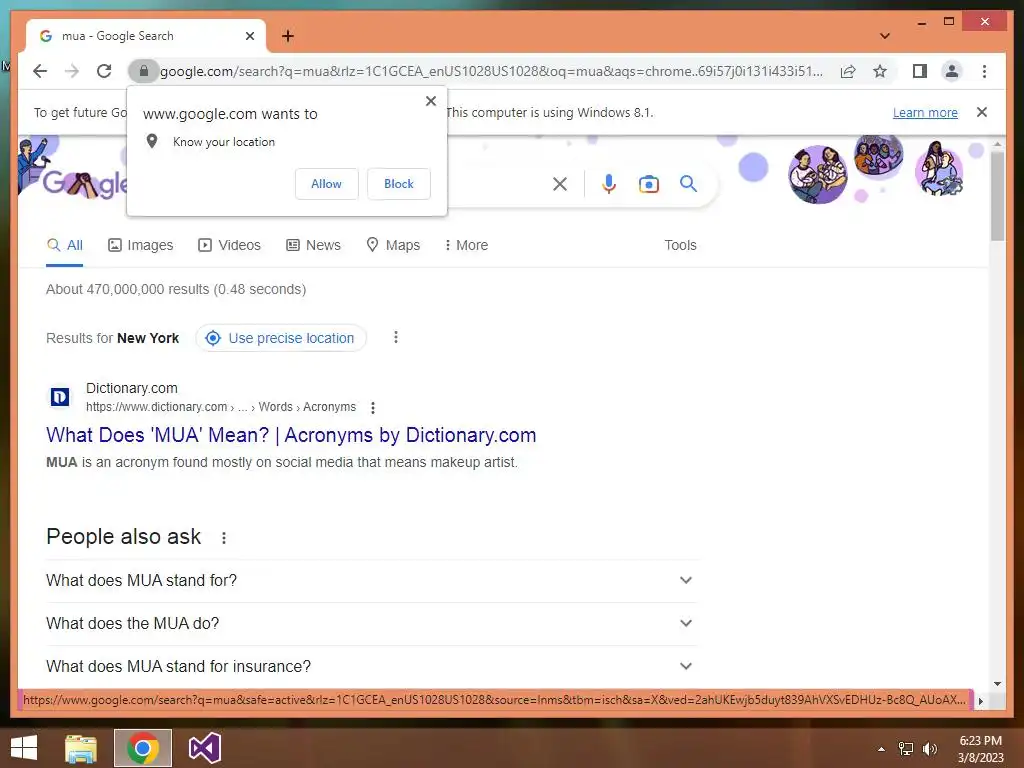Open Chrome's three-dot main menu

(984, 71)
